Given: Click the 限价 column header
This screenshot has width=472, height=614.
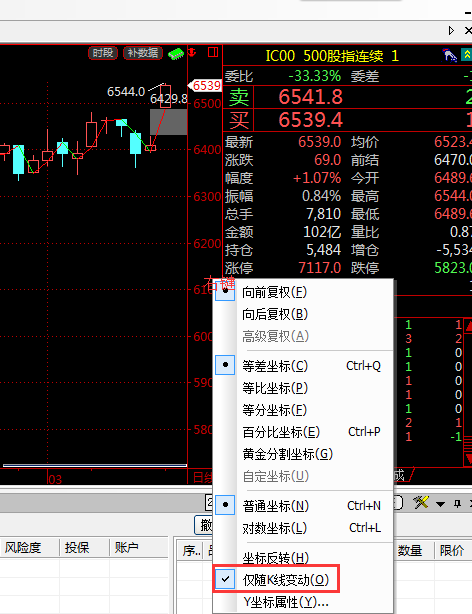Looking at the screenshot, I should (452, 551).
